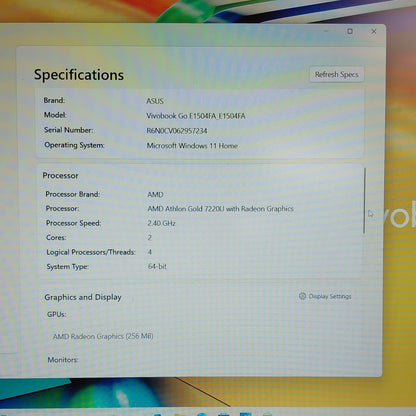Close the Specifications window
Viewport: 416px width, 416px height.
coord(374,31)
